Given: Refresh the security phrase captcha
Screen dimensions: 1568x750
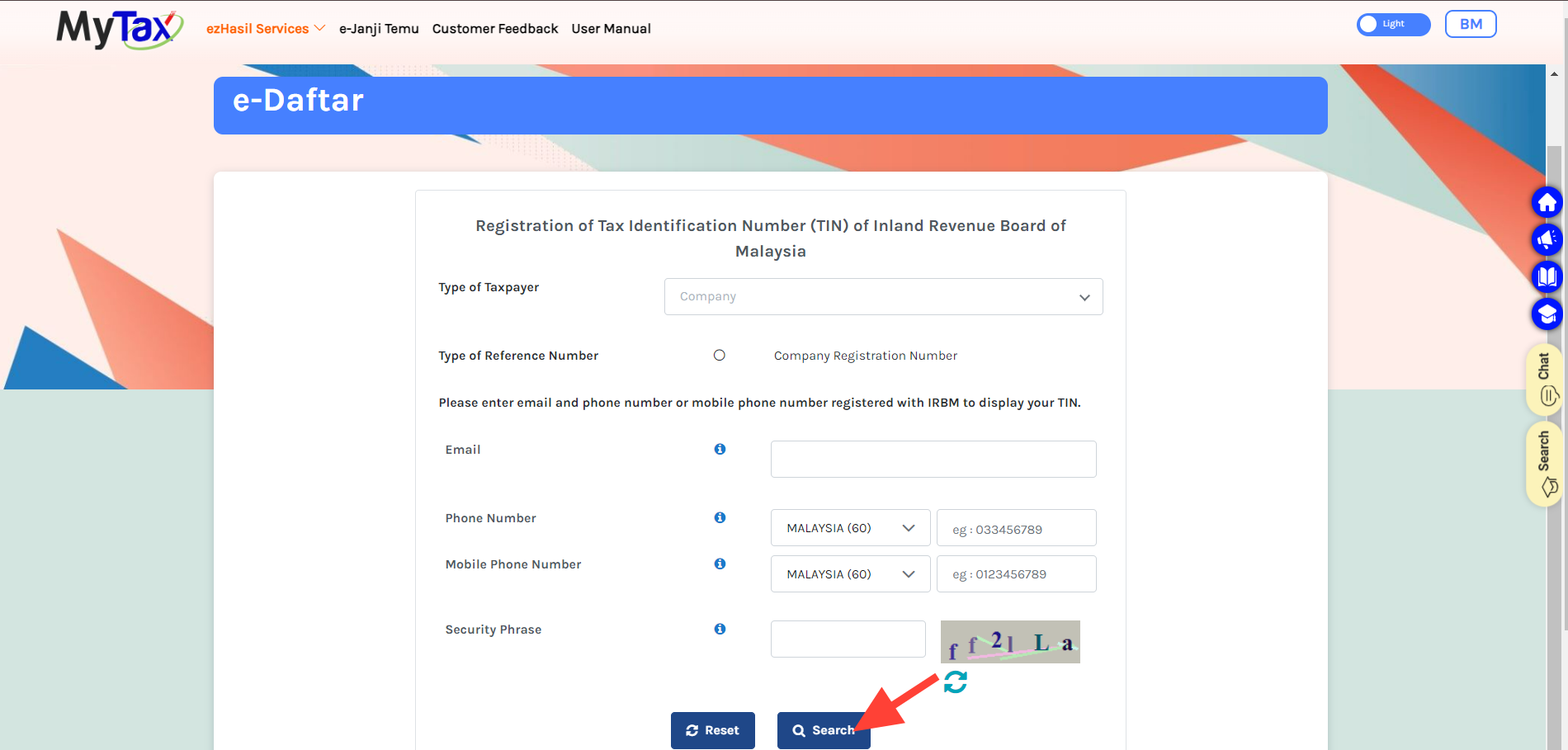Looking at the screenshot, I should [956, 682].
